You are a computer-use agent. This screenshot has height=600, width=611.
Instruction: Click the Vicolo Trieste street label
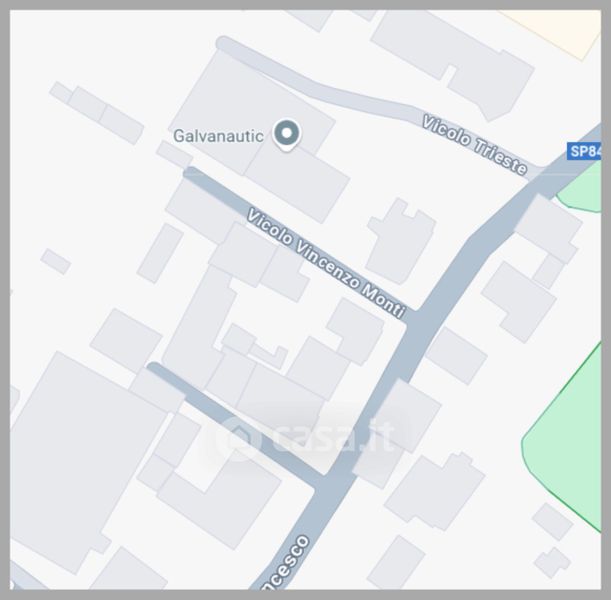pyautogui.click(x=475, y=145)
